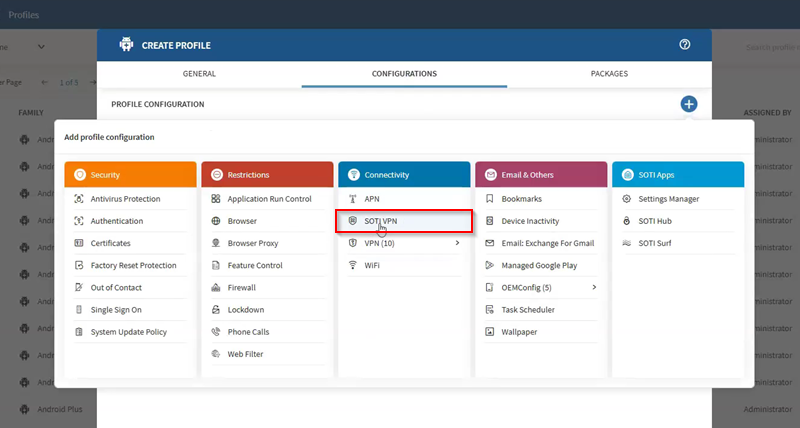Select Factory Reset Protection
800x428 pixels.
133,265
